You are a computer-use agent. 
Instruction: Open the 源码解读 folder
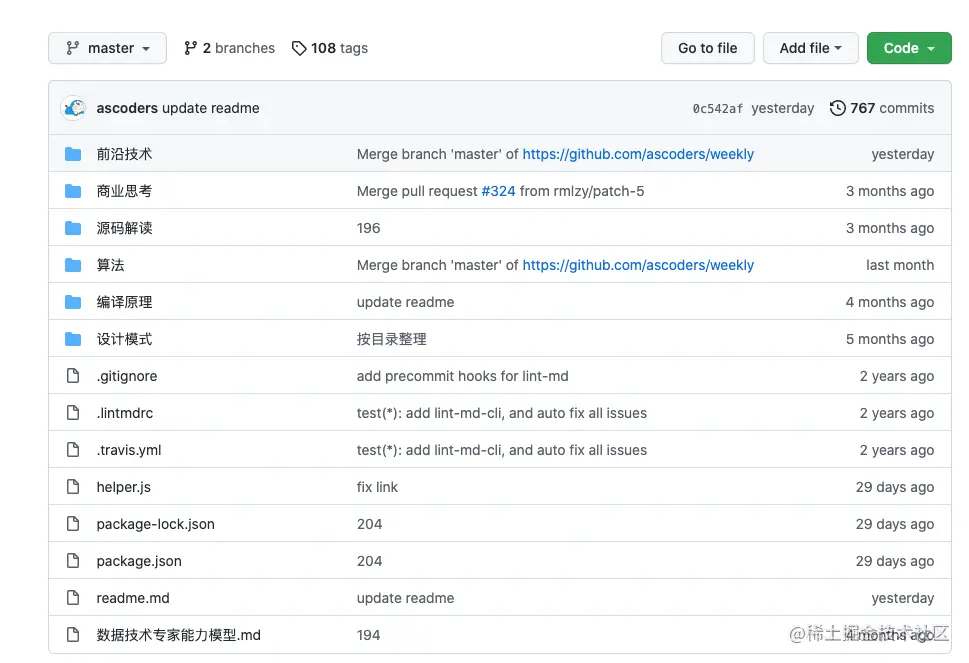coord(124,228)
